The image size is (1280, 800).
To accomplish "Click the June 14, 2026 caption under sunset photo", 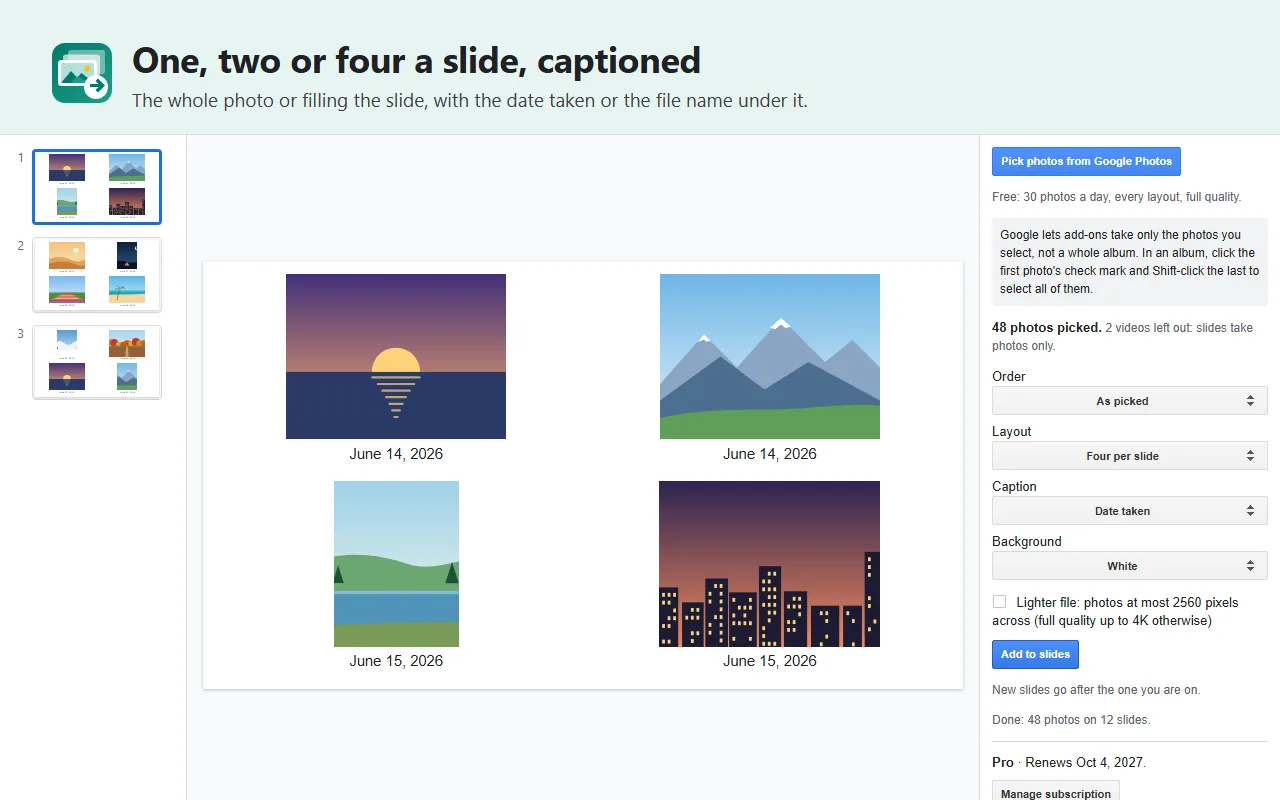I will point(396,454).
